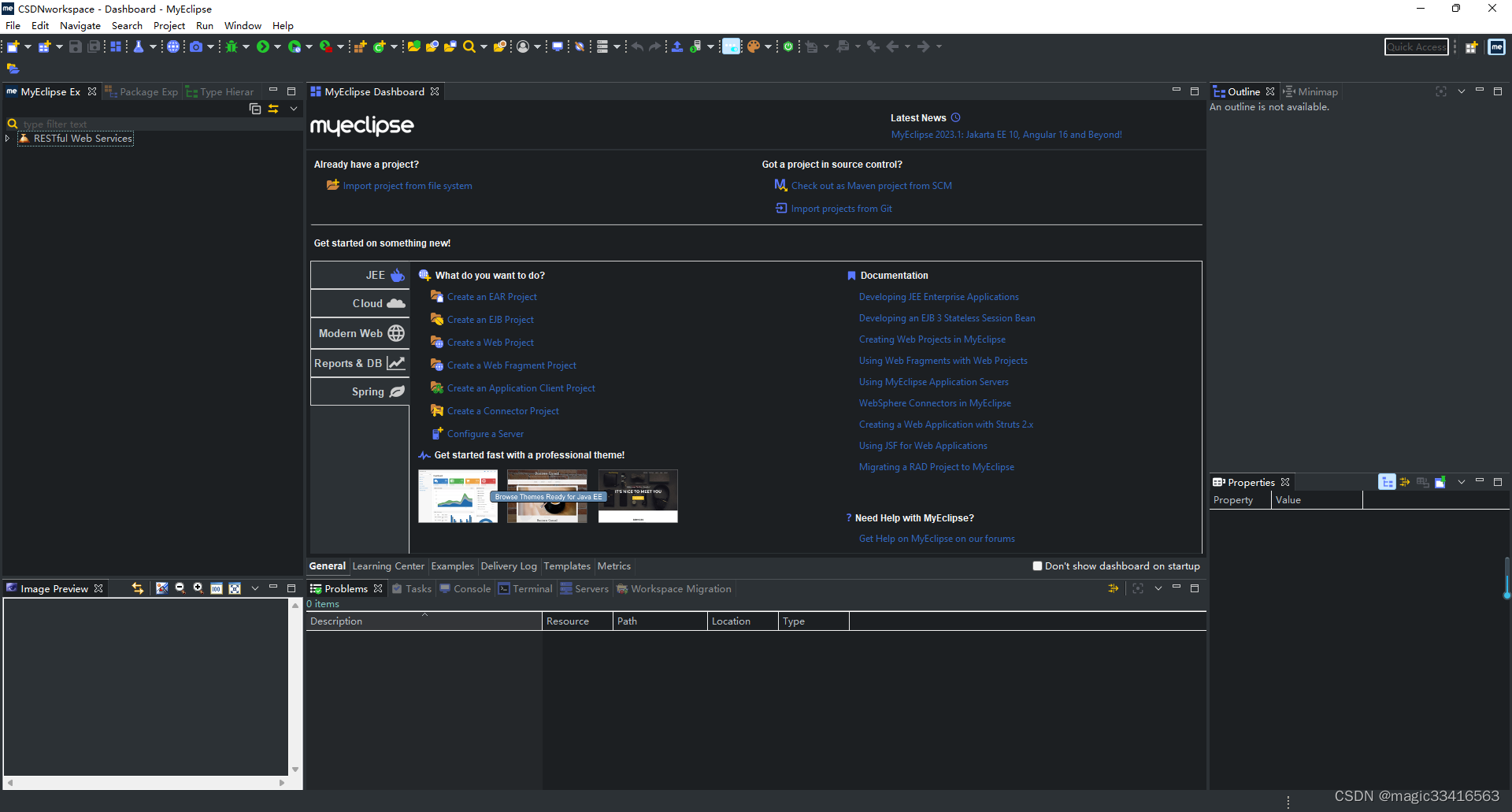Click the user account profile toolbar icon
This screenshot has width=1512, height=812.
[523, 46]
